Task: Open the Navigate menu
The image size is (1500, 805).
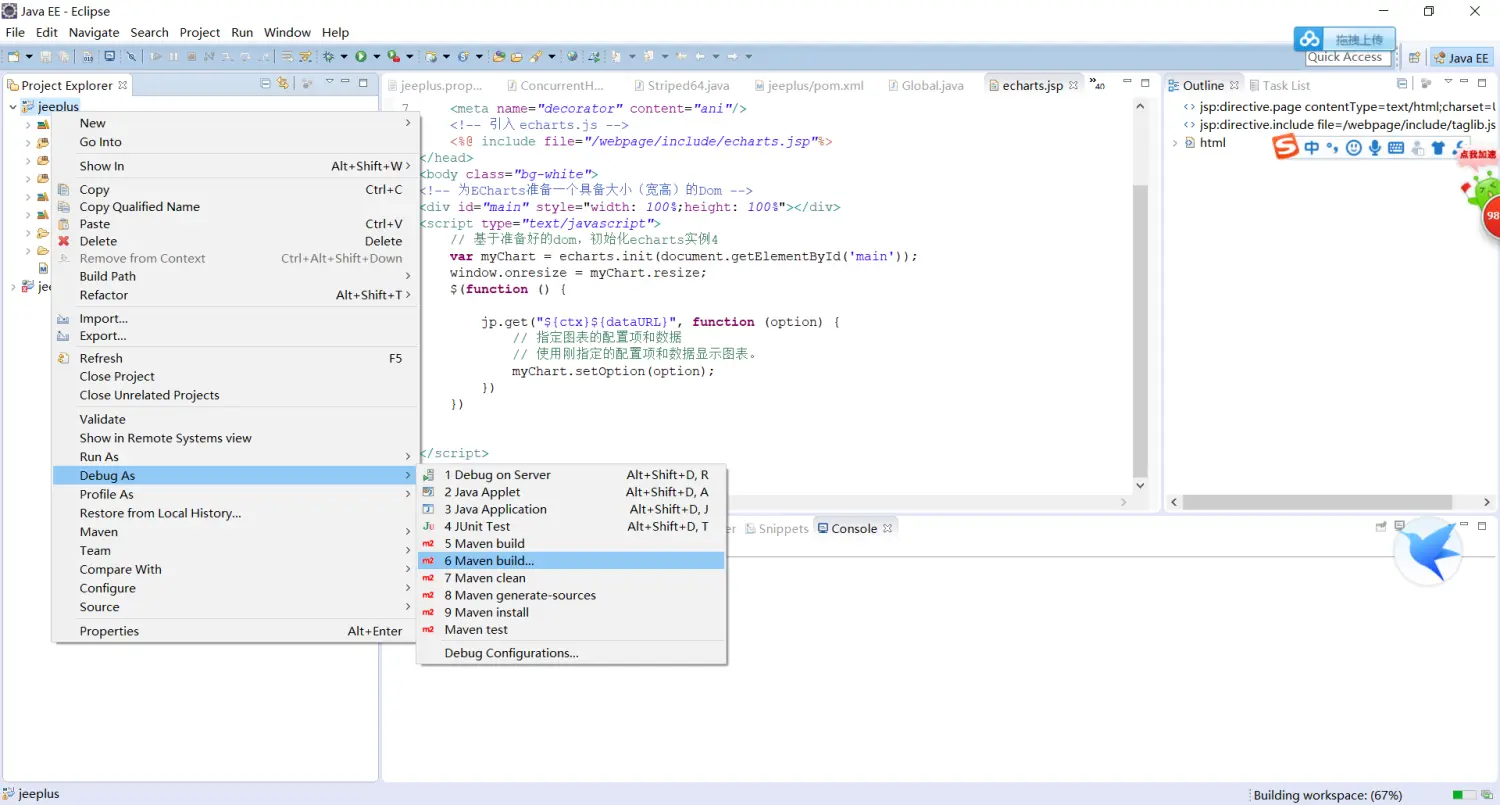Action: point(94,32)
